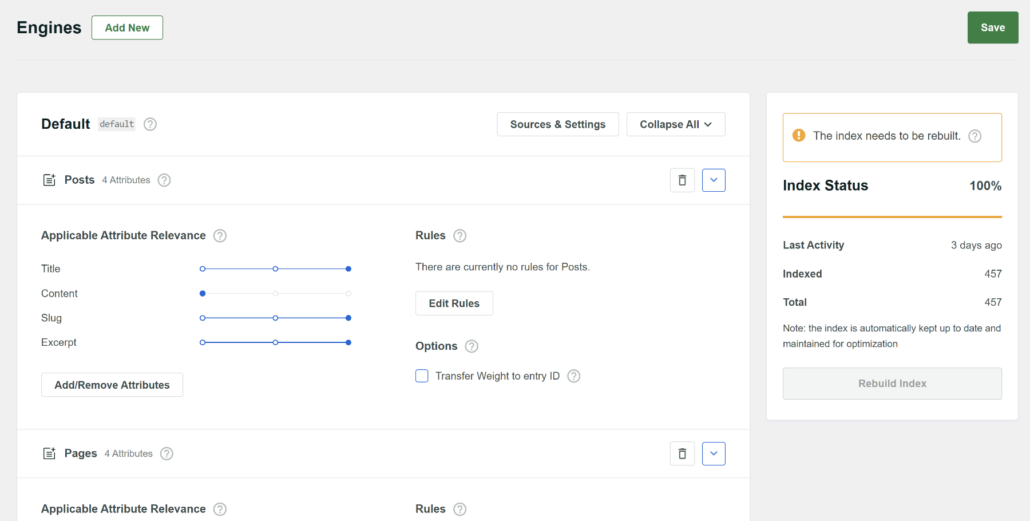Click help icon next to Pages Applicable Attribute Relevance
Viewport: 1030px width, 521px height.
pyautogui.click(x=220, y=509)
